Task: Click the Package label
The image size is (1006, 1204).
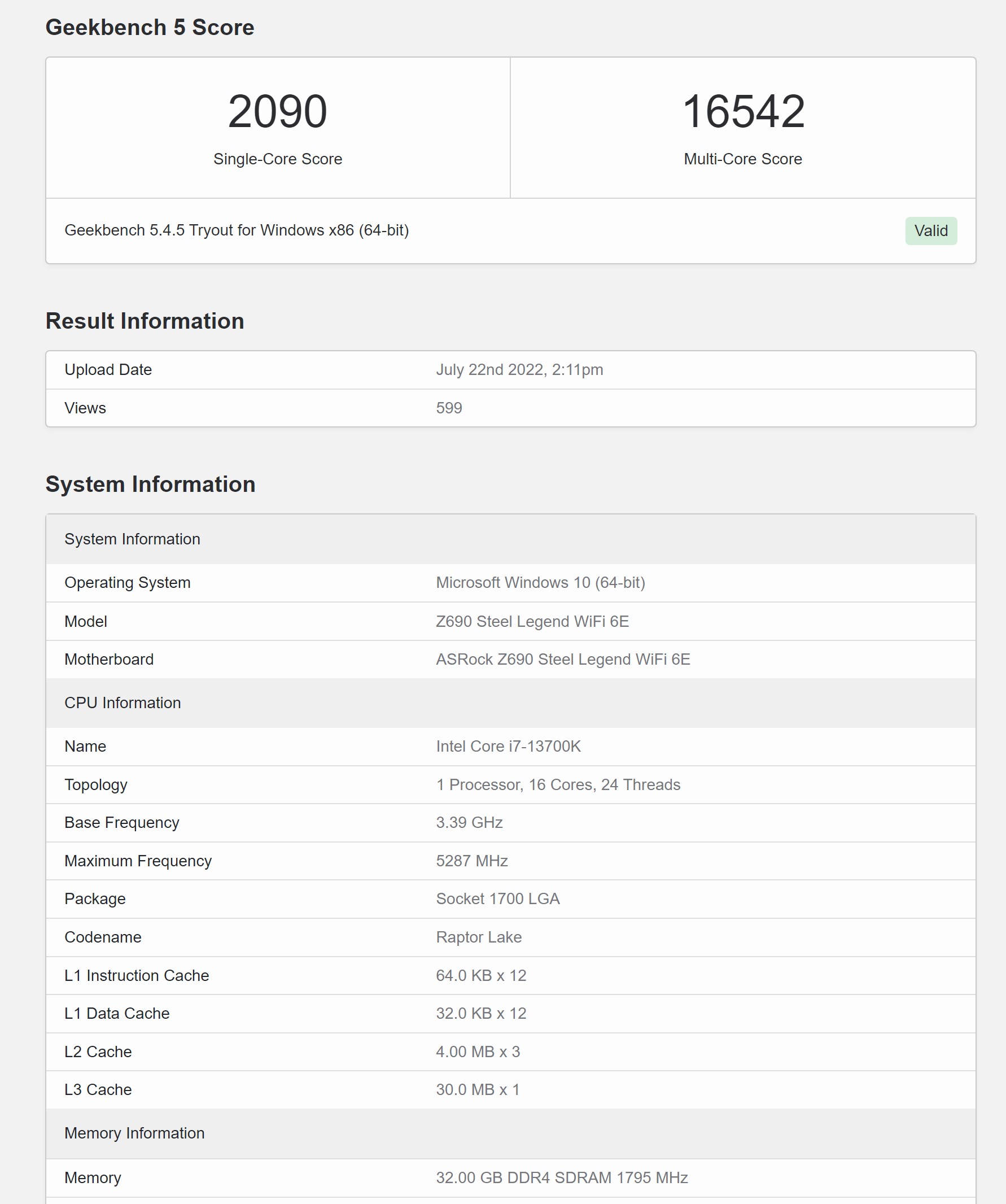Action: [x=95, y=899]
